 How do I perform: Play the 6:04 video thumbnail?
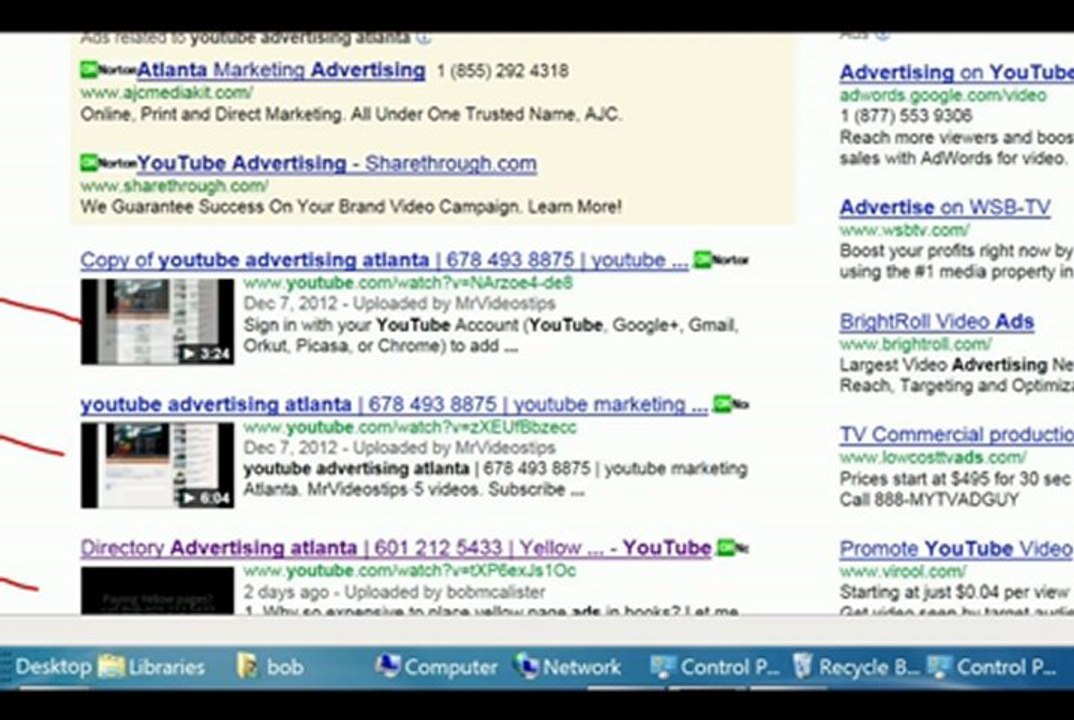pyautogui.click(x=158, y=465)
